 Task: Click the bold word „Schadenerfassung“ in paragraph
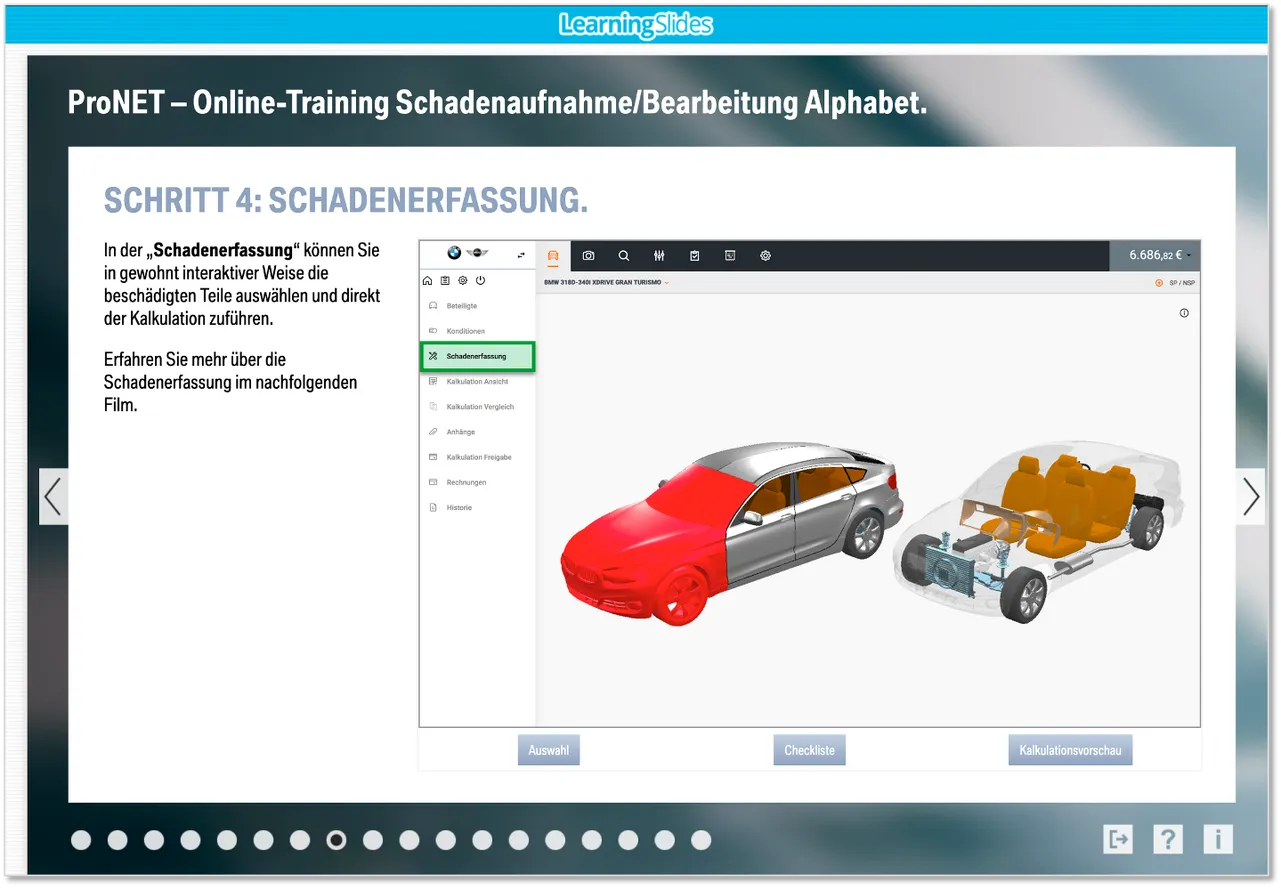223,250
